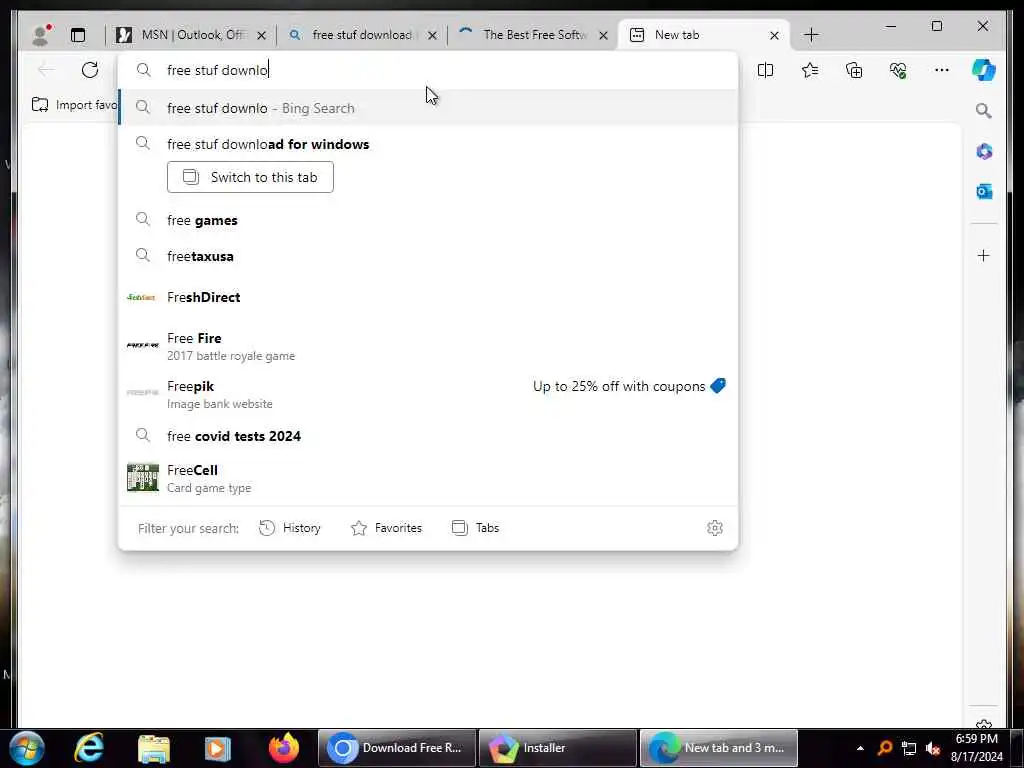Select the freetaxusa suggestion
The width and height of the screenshot is (1024, 768).
(428, 256)
